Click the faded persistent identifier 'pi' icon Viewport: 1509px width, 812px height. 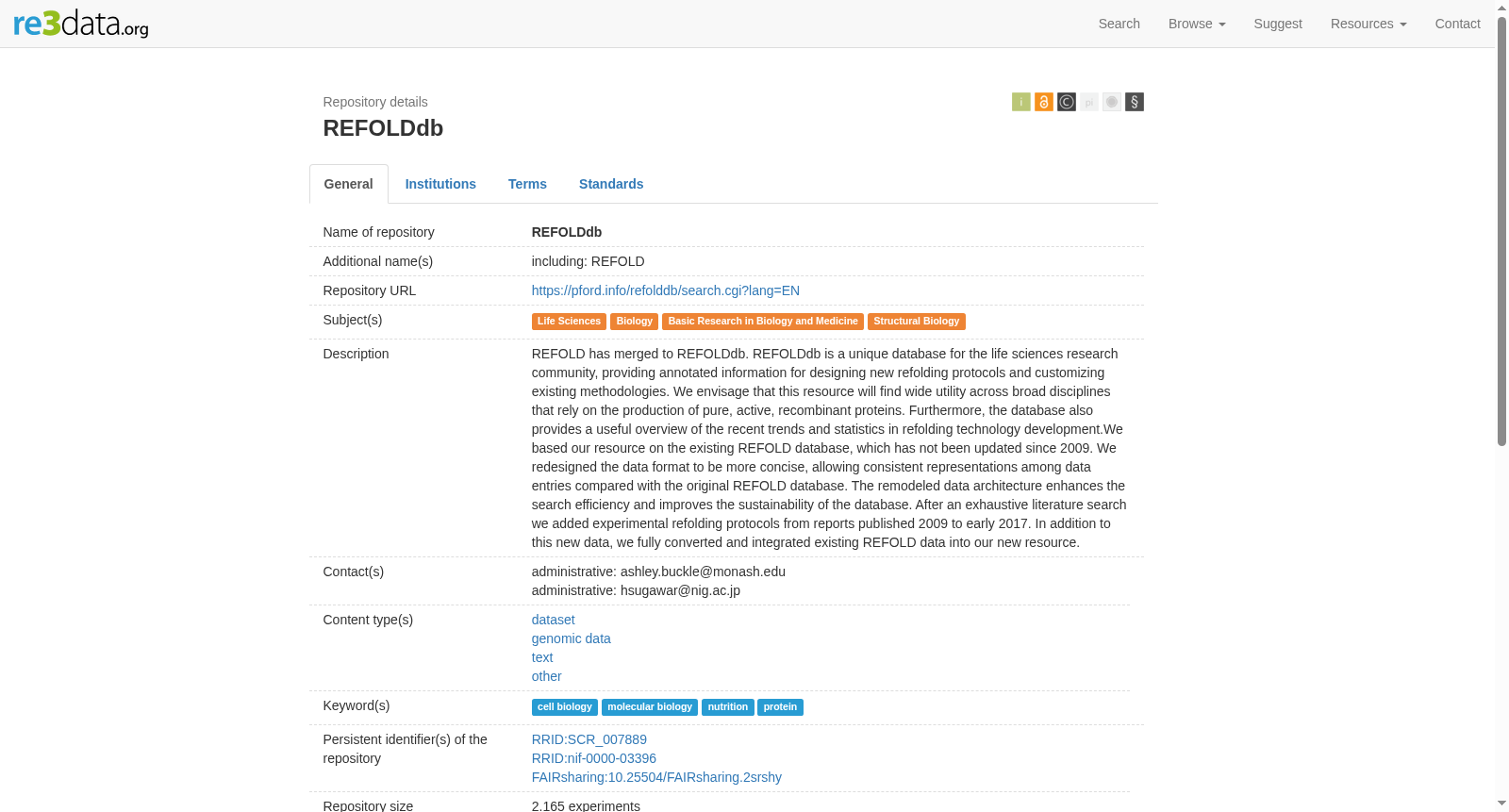click(1089, 102)
